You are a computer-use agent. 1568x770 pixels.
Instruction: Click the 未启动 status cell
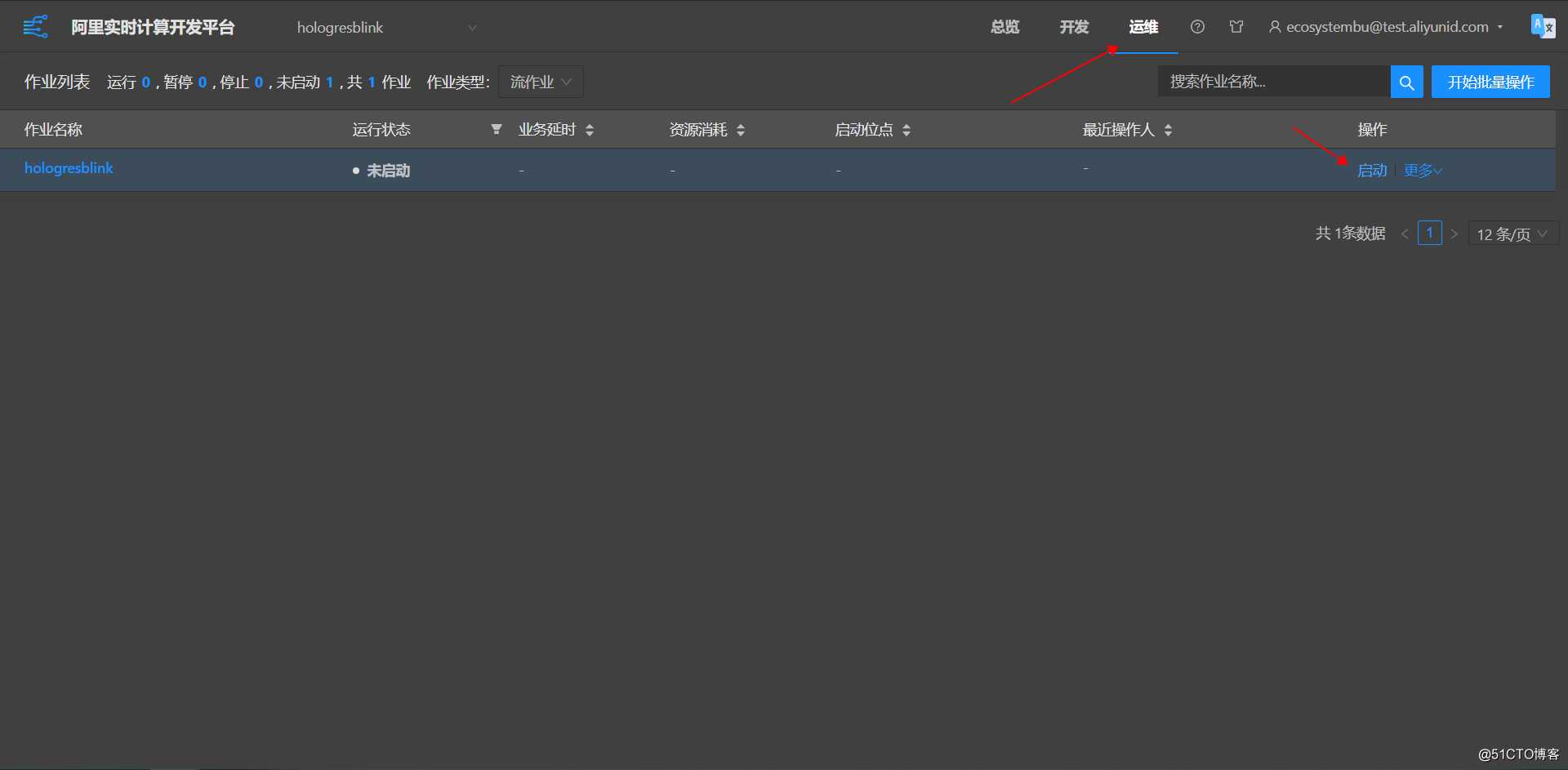[x=381, y=171]
